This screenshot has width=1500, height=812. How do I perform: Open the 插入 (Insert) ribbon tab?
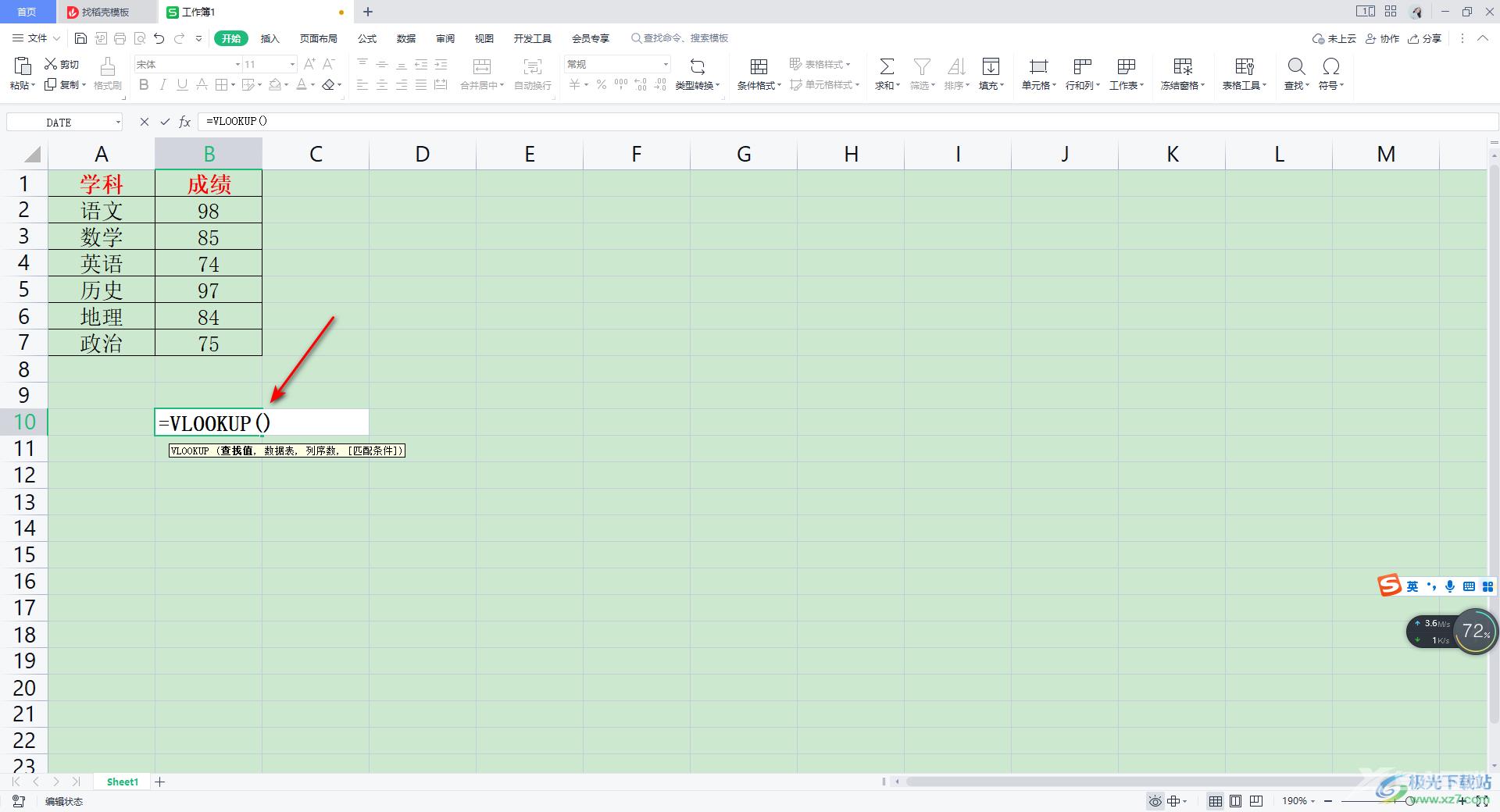coord(270,38)
